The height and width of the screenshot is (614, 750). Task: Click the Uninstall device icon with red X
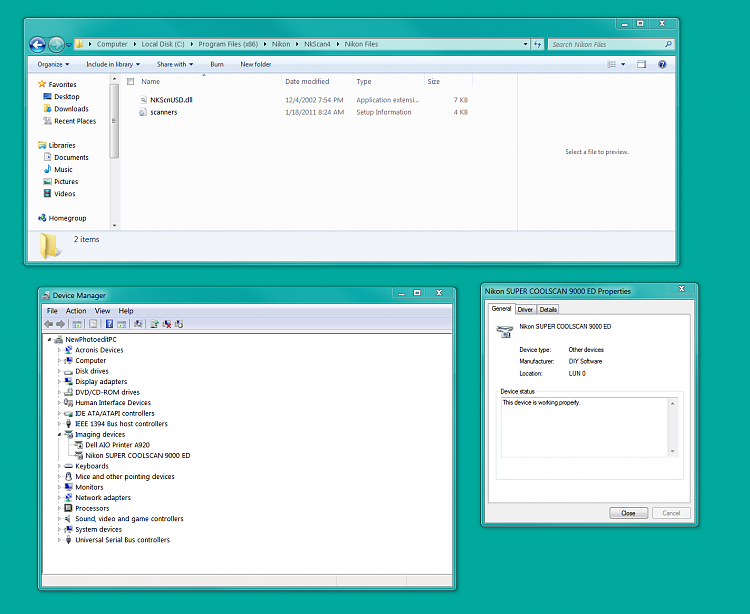166,324
